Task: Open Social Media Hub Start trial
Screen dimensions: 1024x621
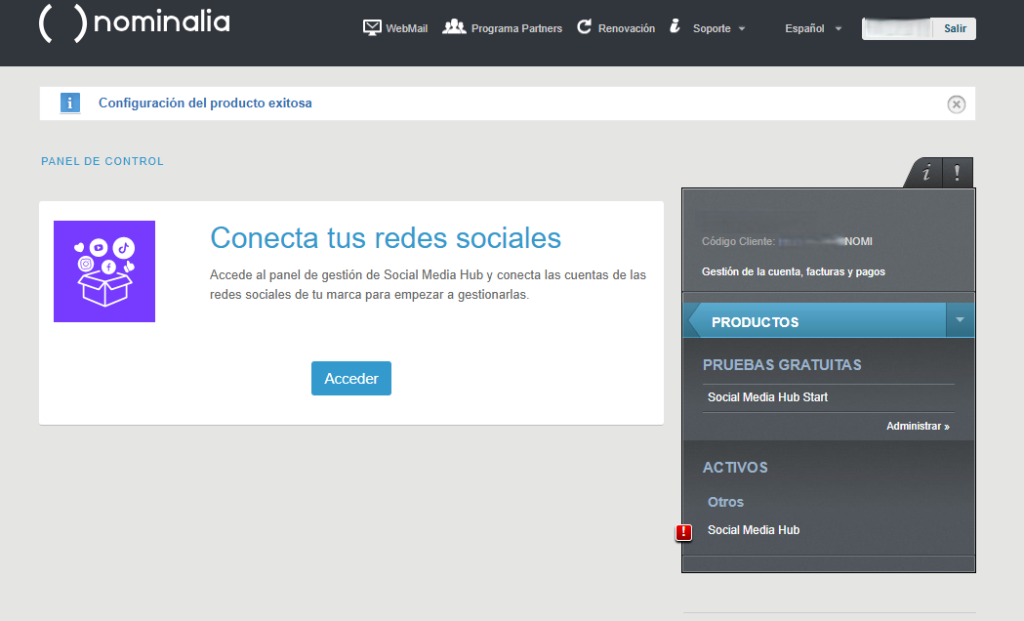Action: click(767, 397)
